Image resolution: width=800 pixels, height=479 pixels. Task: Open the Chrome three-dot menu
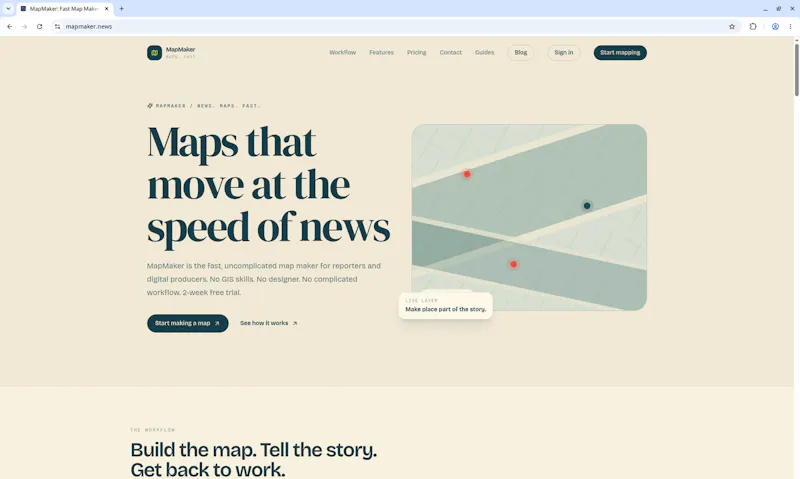tap(790, 27)
